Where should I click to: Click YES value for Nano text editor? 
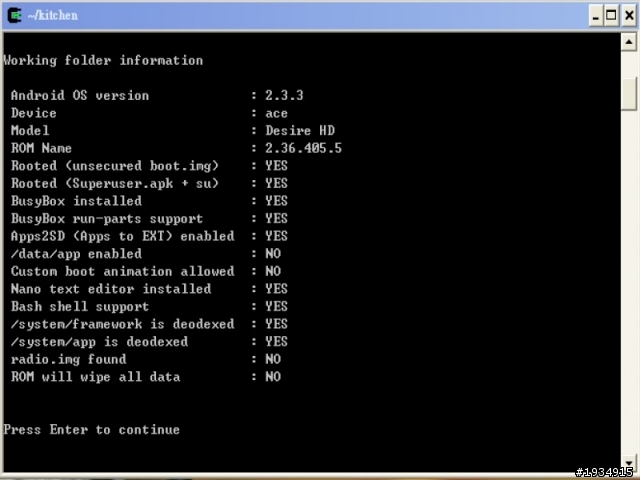[x=276, y=289]
